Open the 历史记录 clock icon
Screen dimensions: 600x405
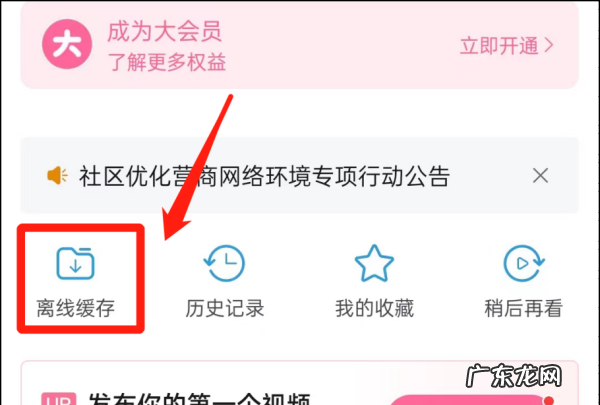pos(224,263)
